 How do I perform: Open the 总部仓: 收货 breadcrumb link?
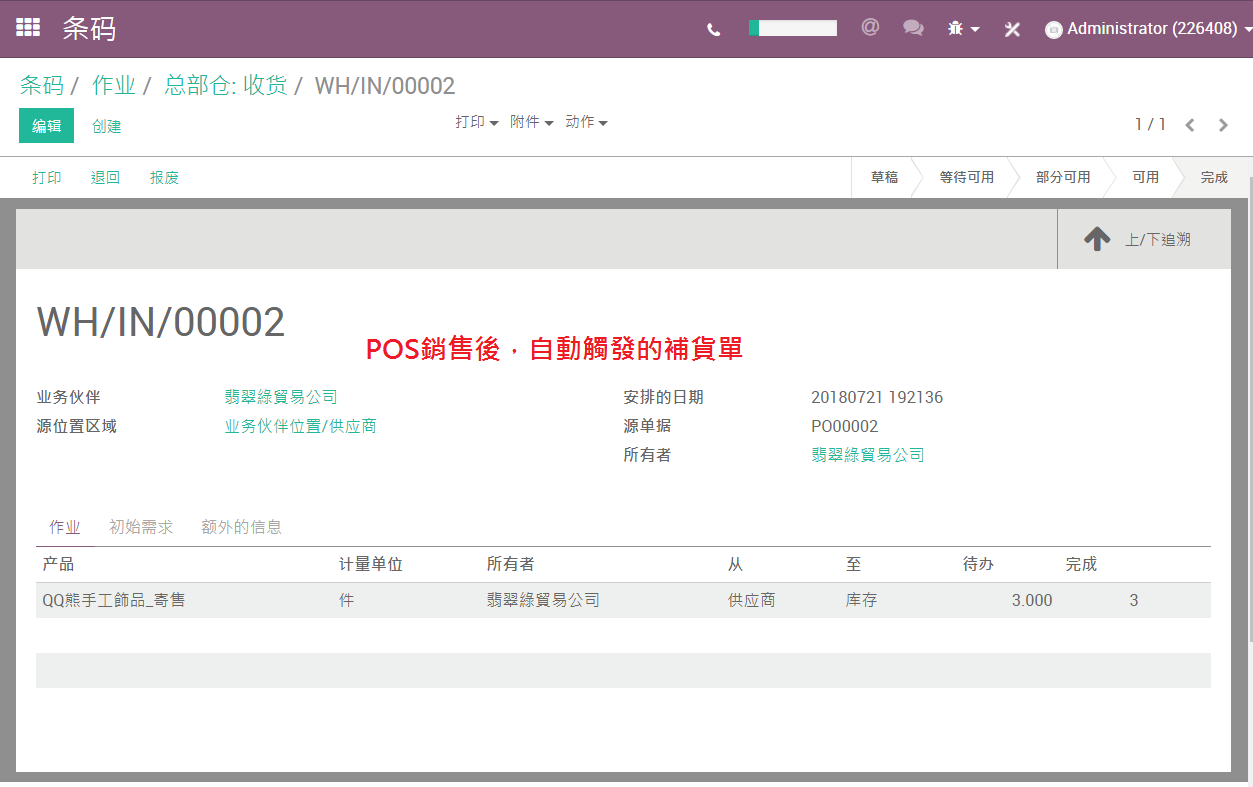[226, 86]
